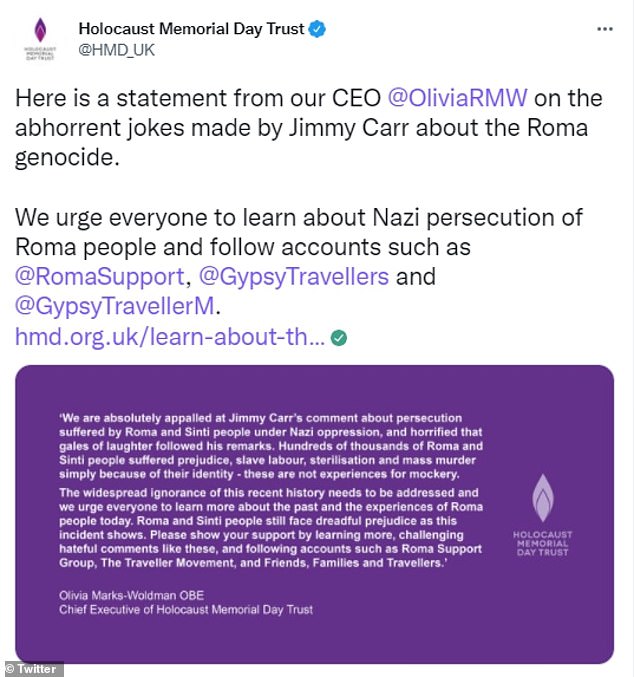This screenshot has height=677, width=634.
Task: Open the tweet's three-dot more options menu
Action: (x=604, y=29)
